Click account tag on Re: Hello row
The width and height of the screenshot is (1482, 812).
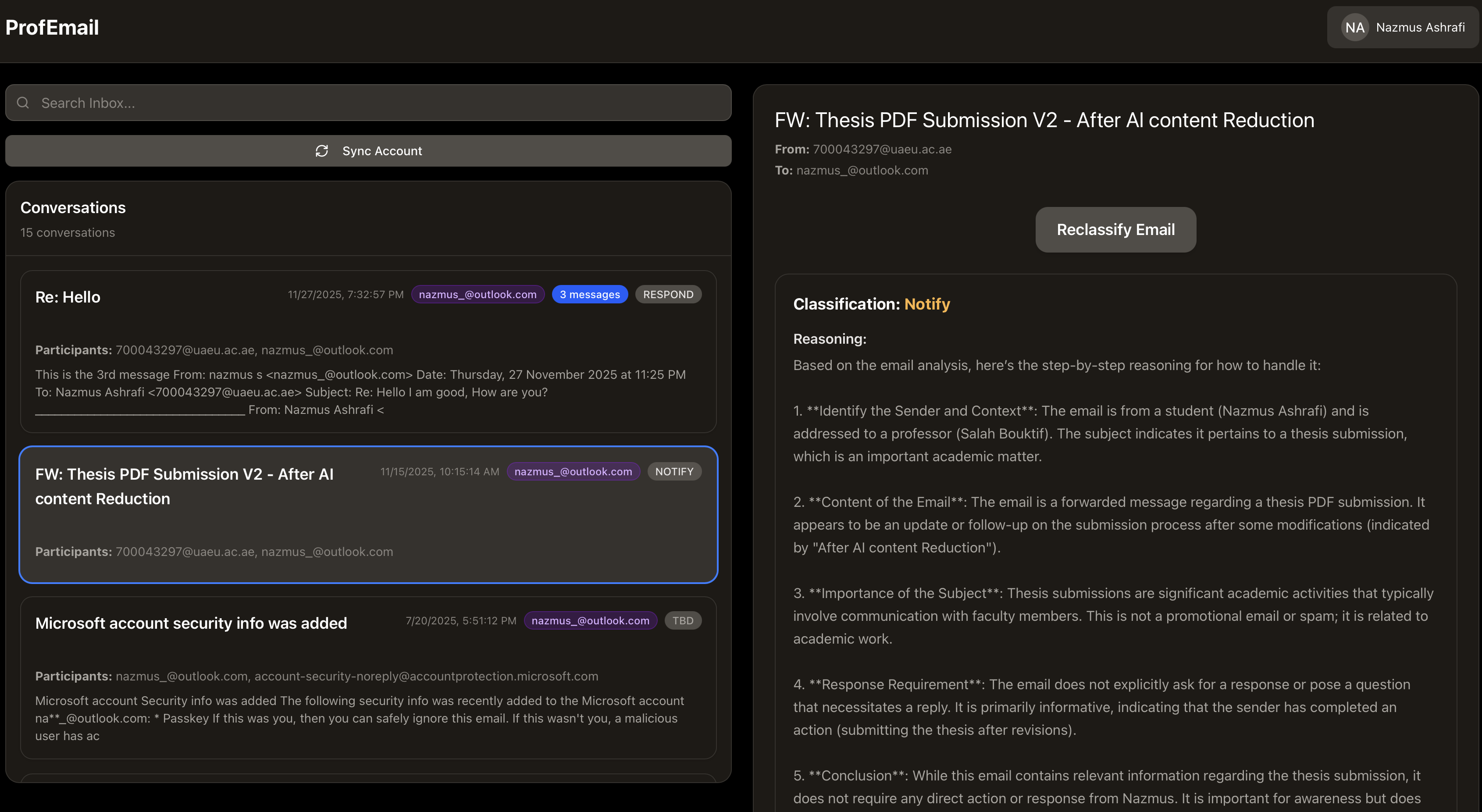[477, 295]
